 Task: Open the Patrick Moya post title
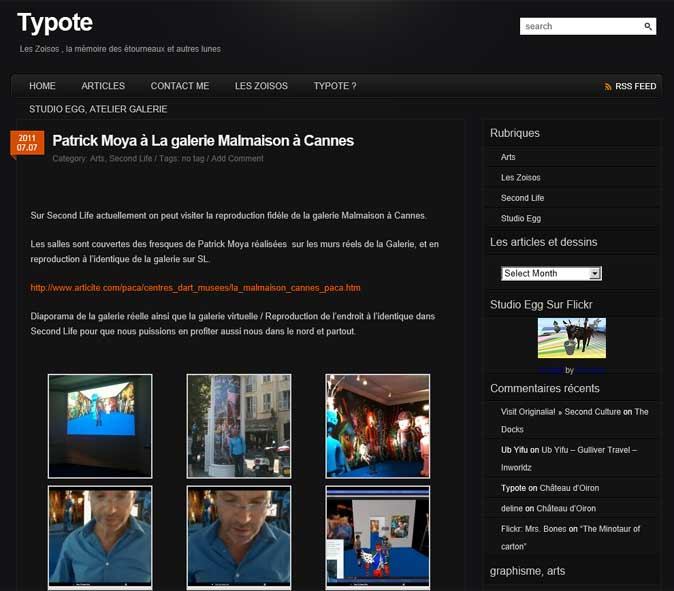(203, 141)
